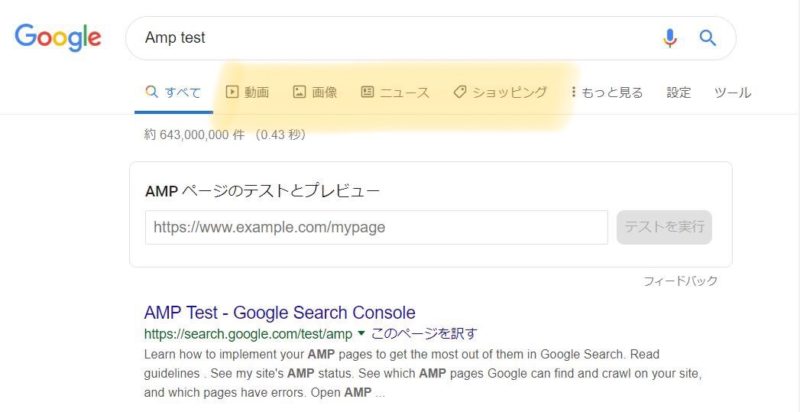Open the ニュース tab

coord(395,92)
